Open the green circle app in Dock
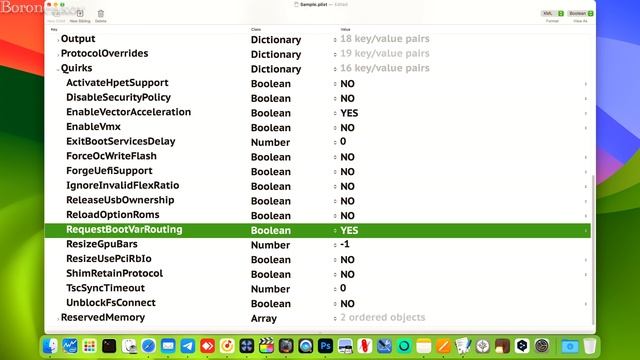640x360 pixels. point(404,346)
